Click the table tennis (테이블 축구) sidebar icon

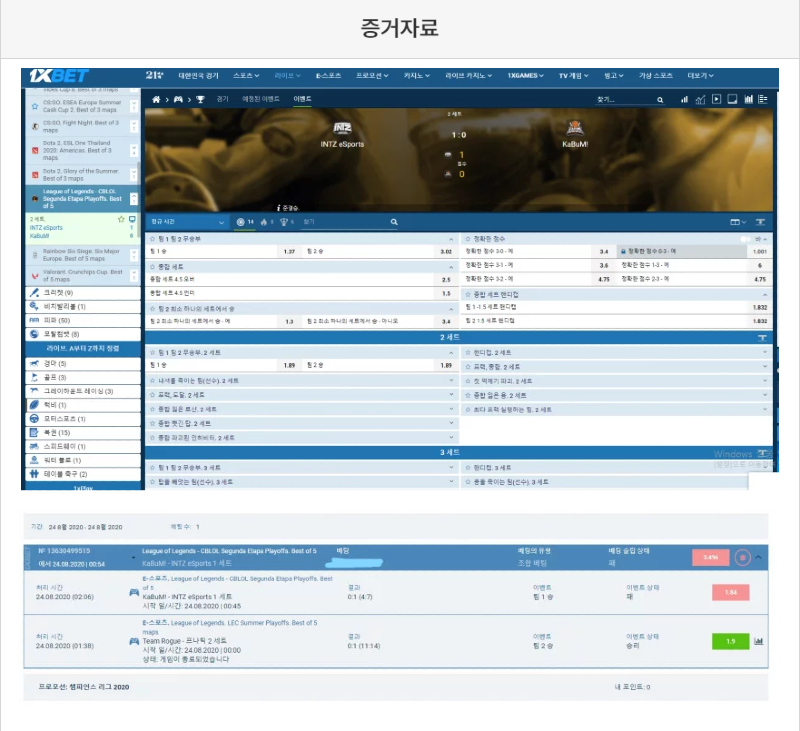pyautogui.click(x=35, y=474)
